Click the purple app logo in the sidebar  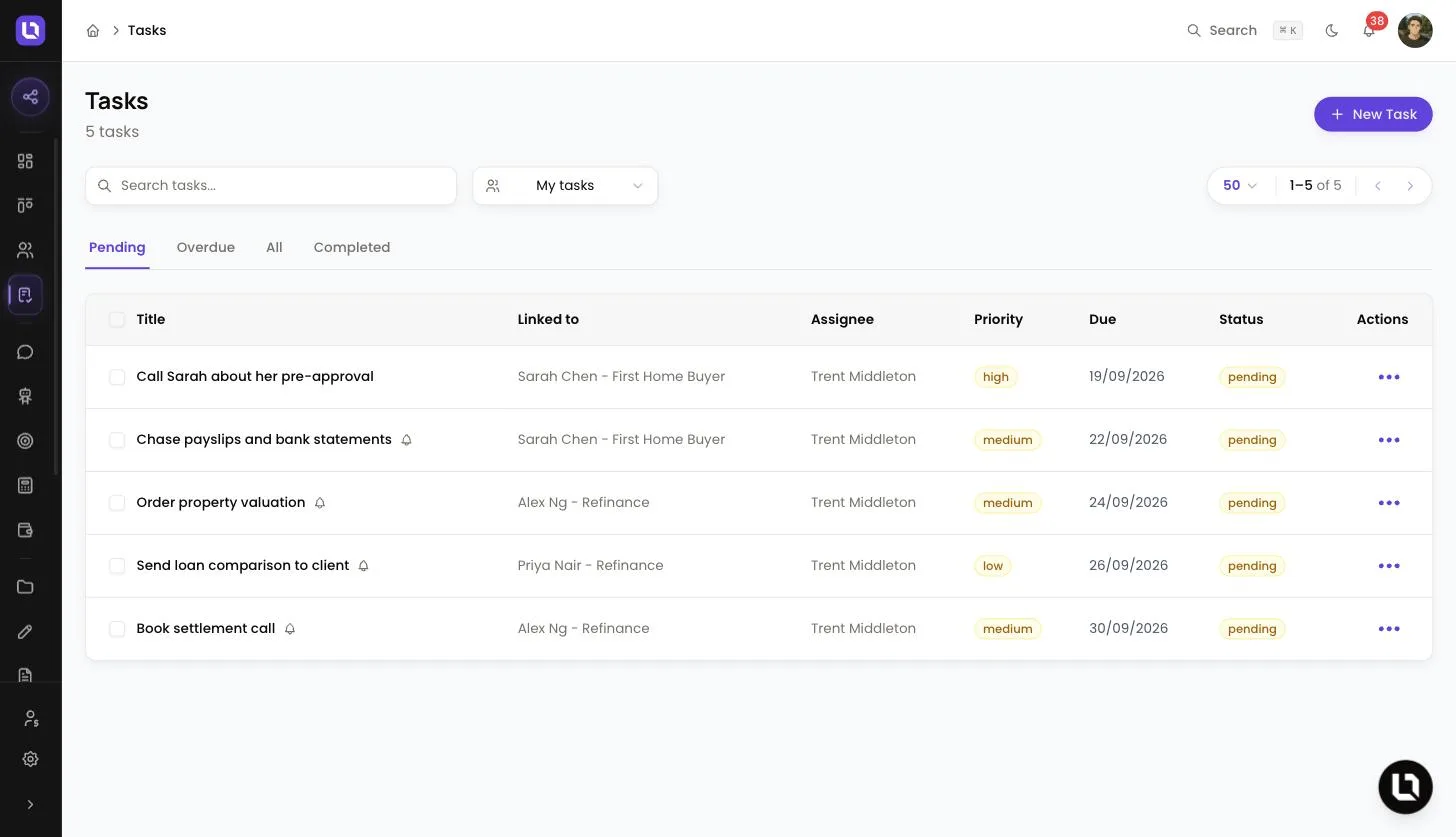30,30
